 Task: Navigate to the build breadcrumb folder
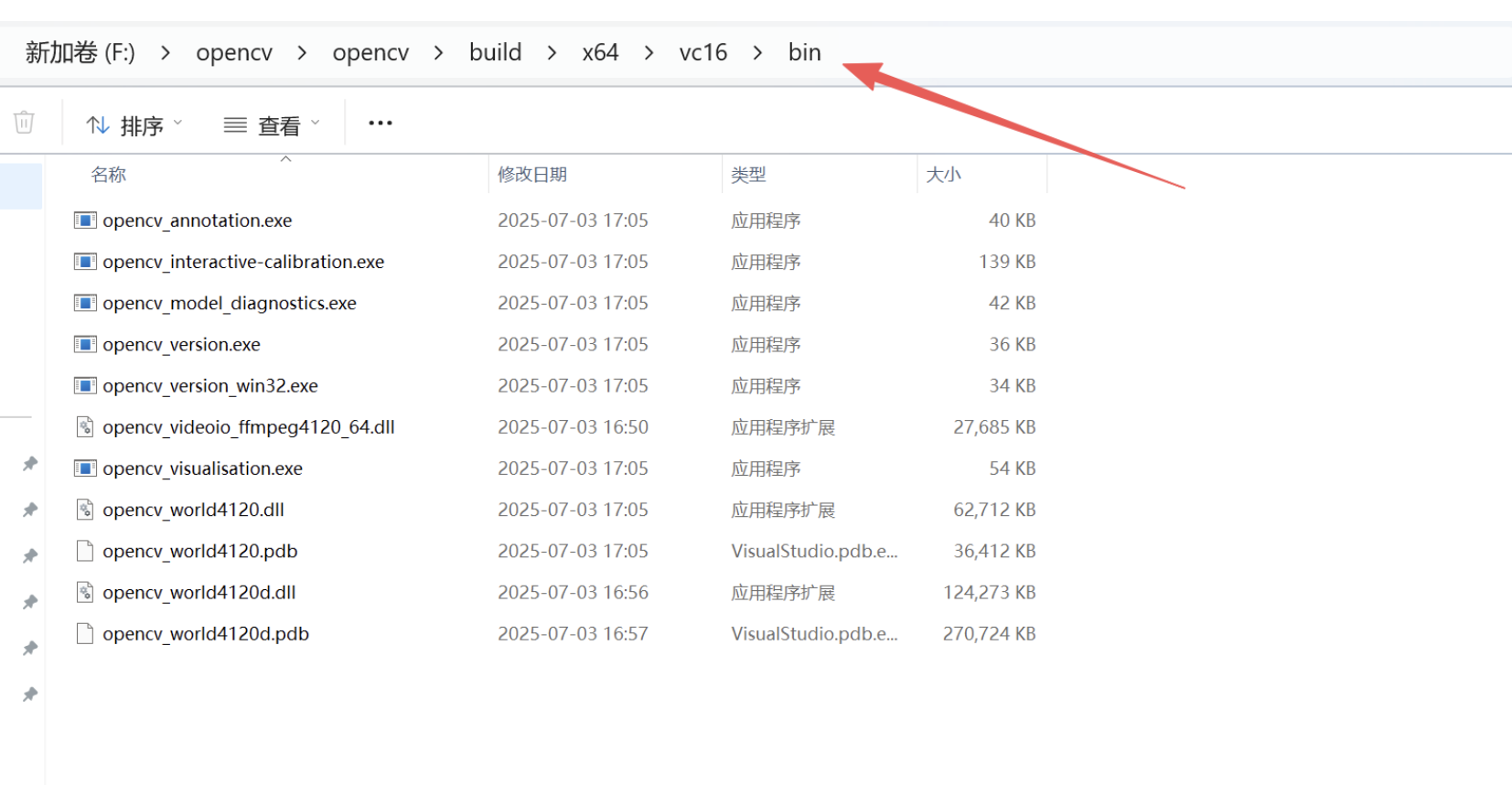pyautogui.click(x=496, y=52)
